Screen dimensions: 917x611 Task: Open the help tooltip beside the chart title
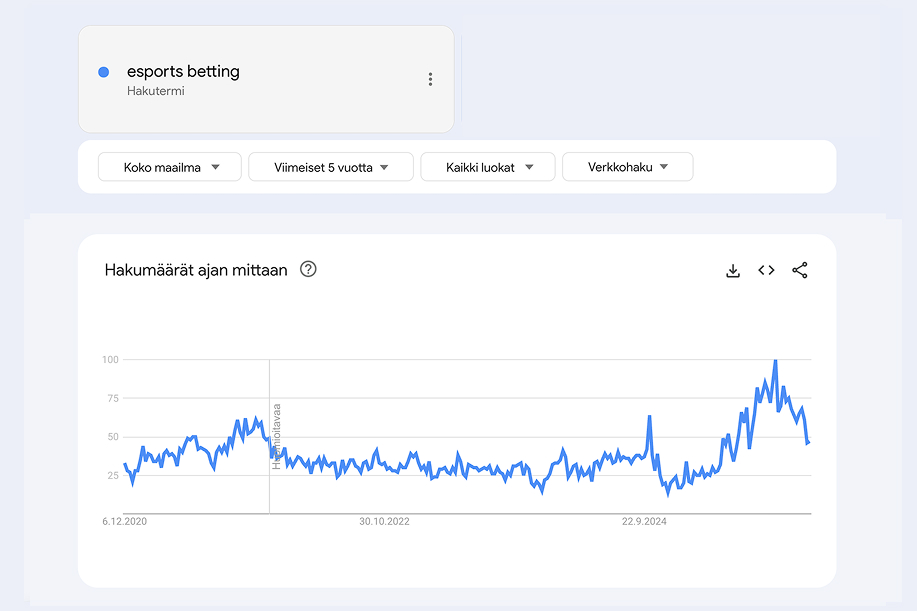[x=308, y=269]
